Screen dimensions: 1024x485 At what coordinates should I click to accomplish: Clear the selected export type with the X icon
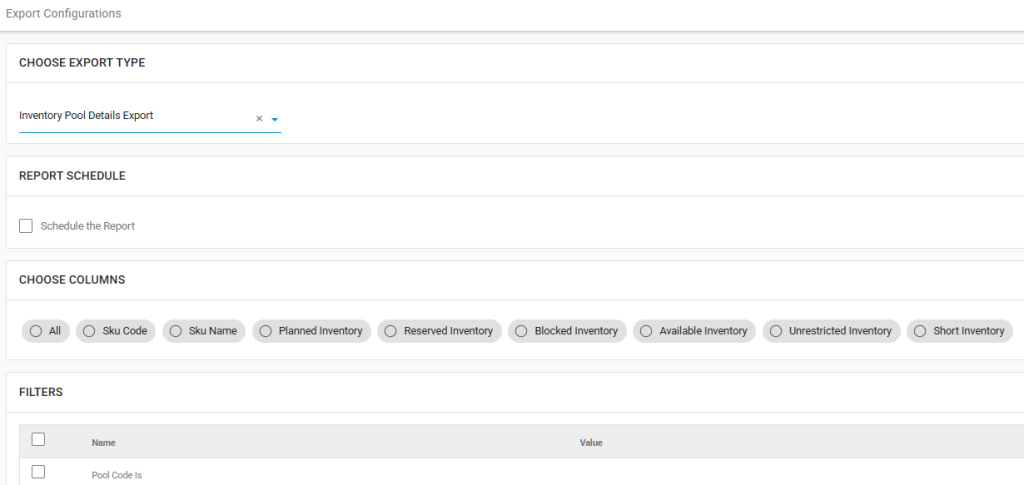point(259,119)
